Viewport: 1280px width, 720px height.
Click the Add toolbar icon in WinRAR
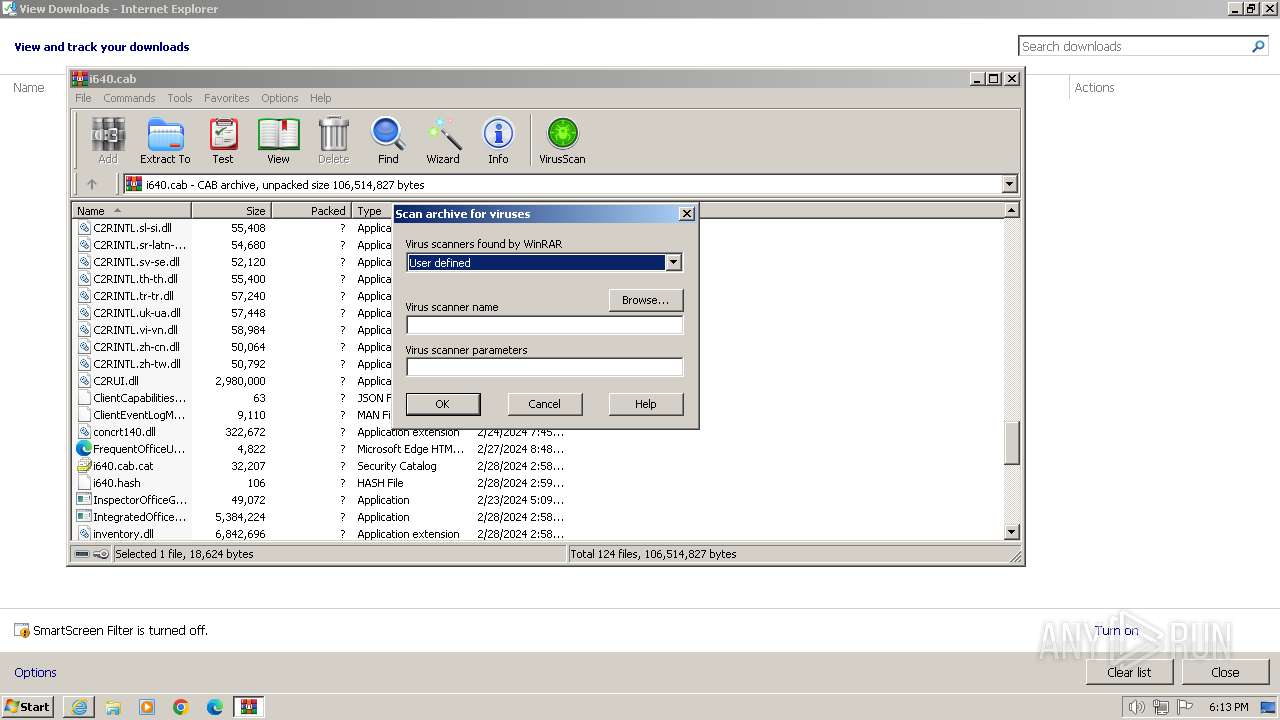(108, 140)
